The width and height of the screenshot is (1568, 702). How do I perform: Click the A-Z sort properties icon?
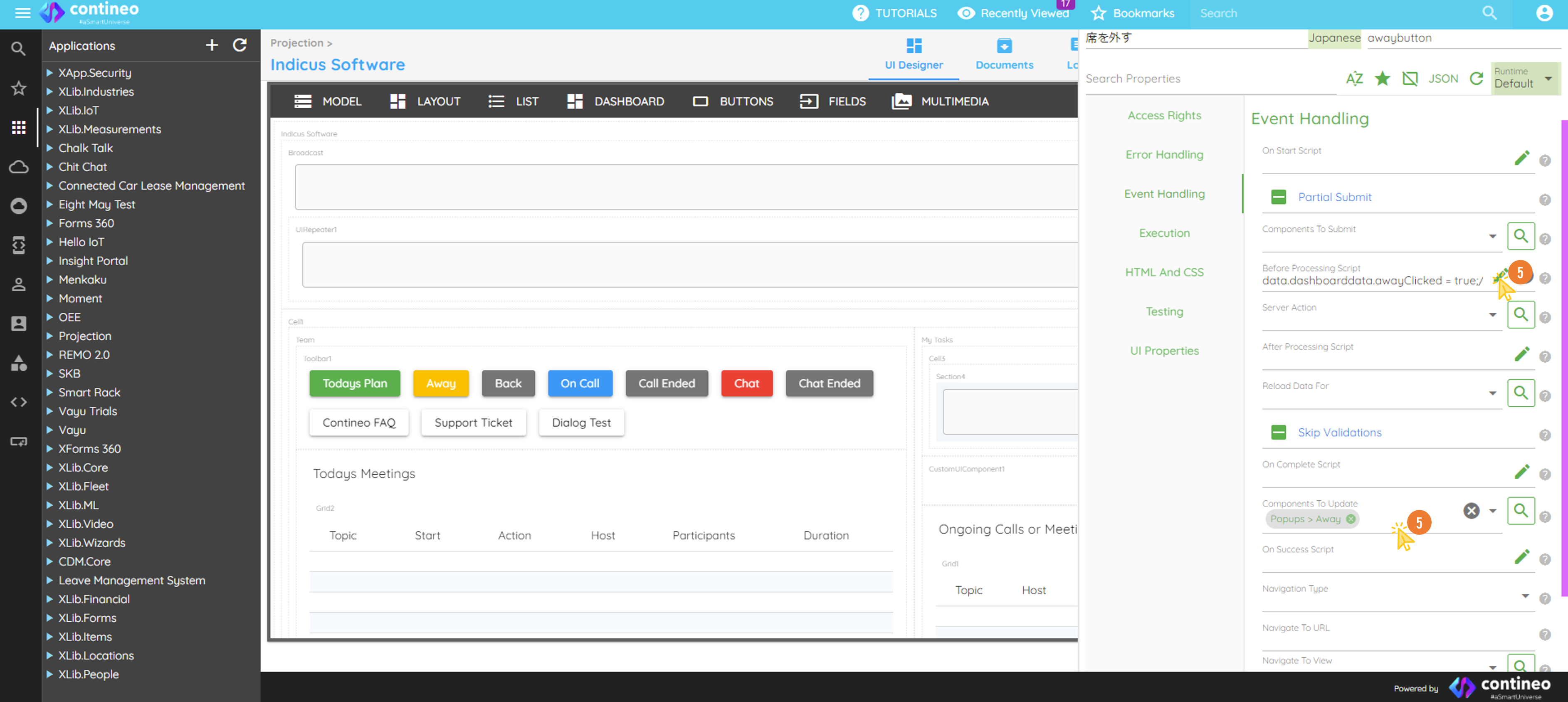pyautogui.click(x=1354, y=79)
